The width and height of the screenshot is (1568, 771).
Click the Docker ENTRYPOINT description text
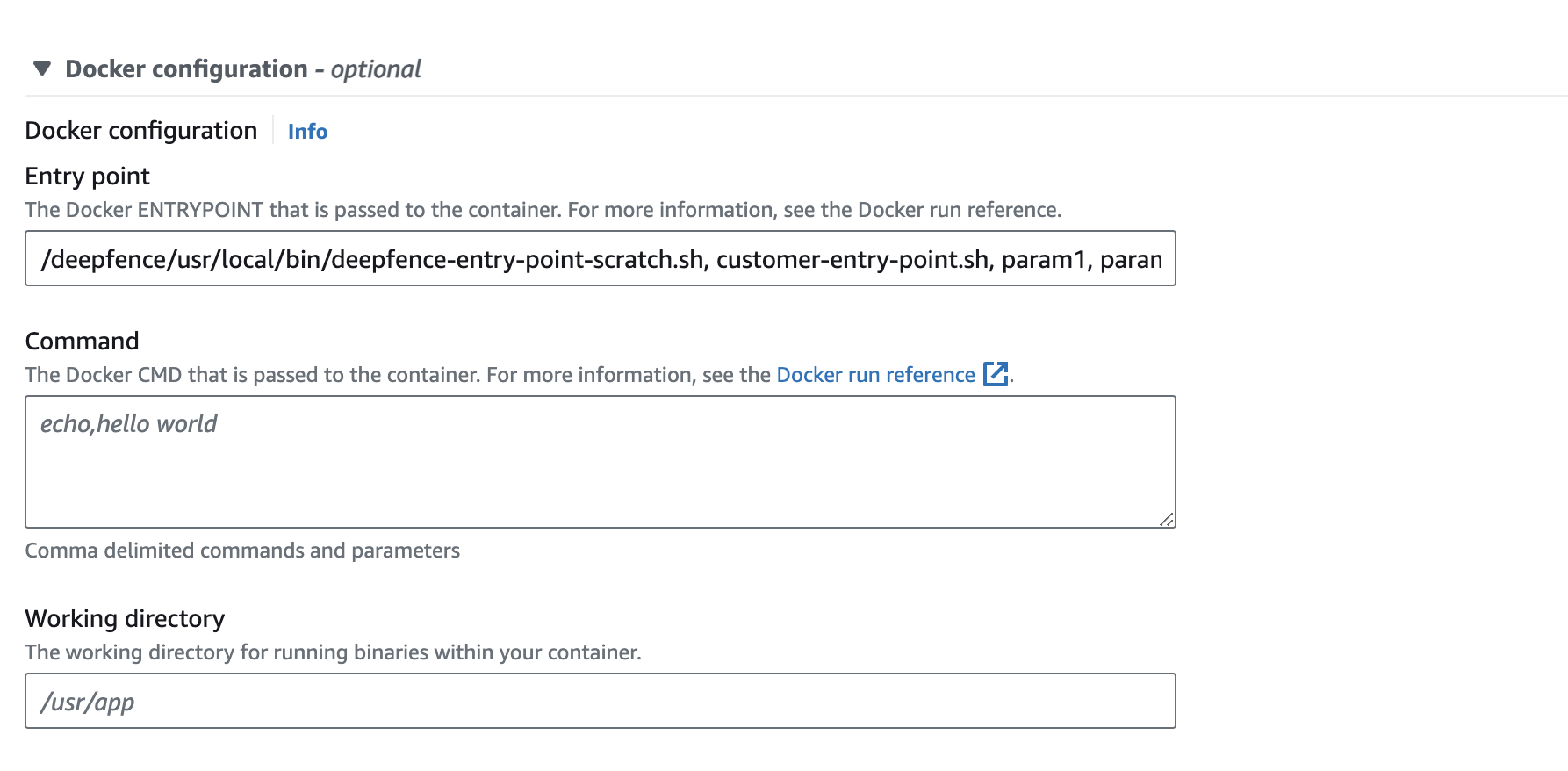(543, 210)
